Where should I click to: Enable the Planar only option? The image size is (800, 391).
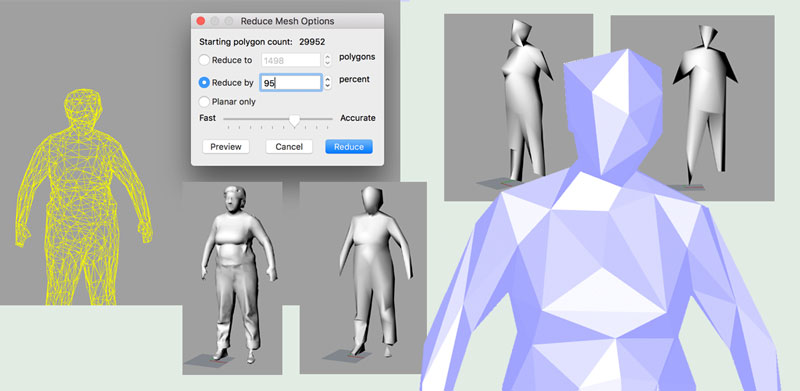204,102
